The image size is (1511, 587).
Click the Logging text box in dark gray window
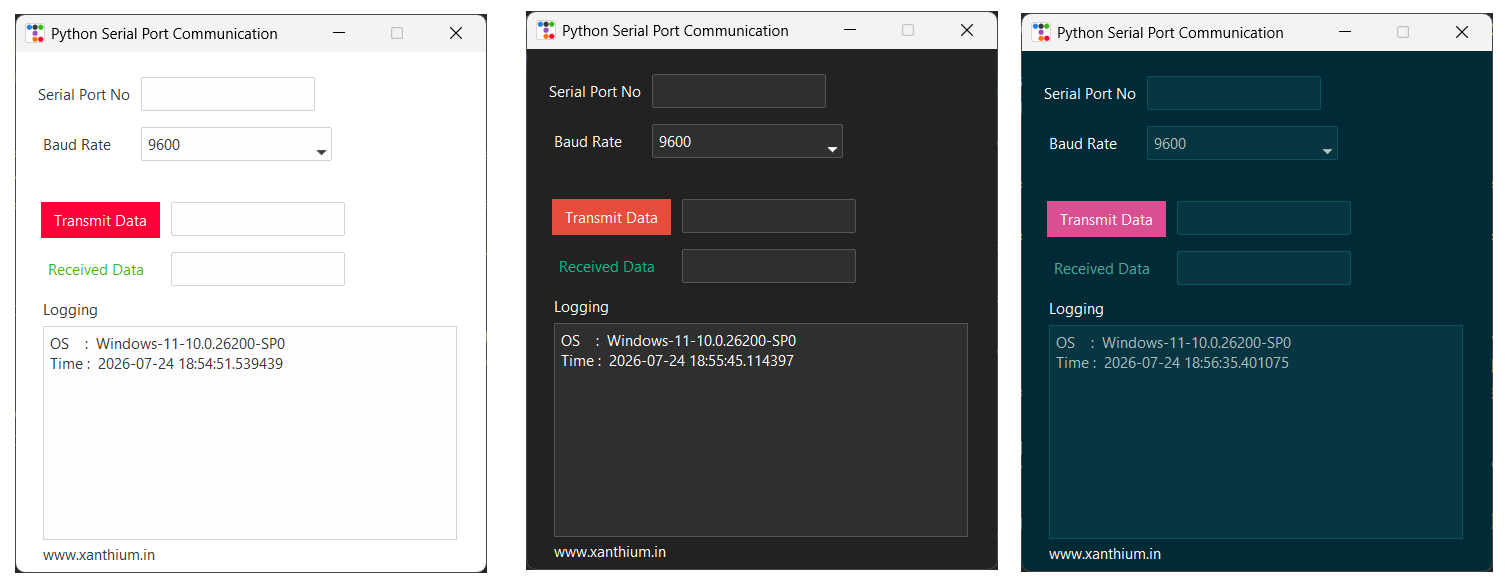coord(761,430)
